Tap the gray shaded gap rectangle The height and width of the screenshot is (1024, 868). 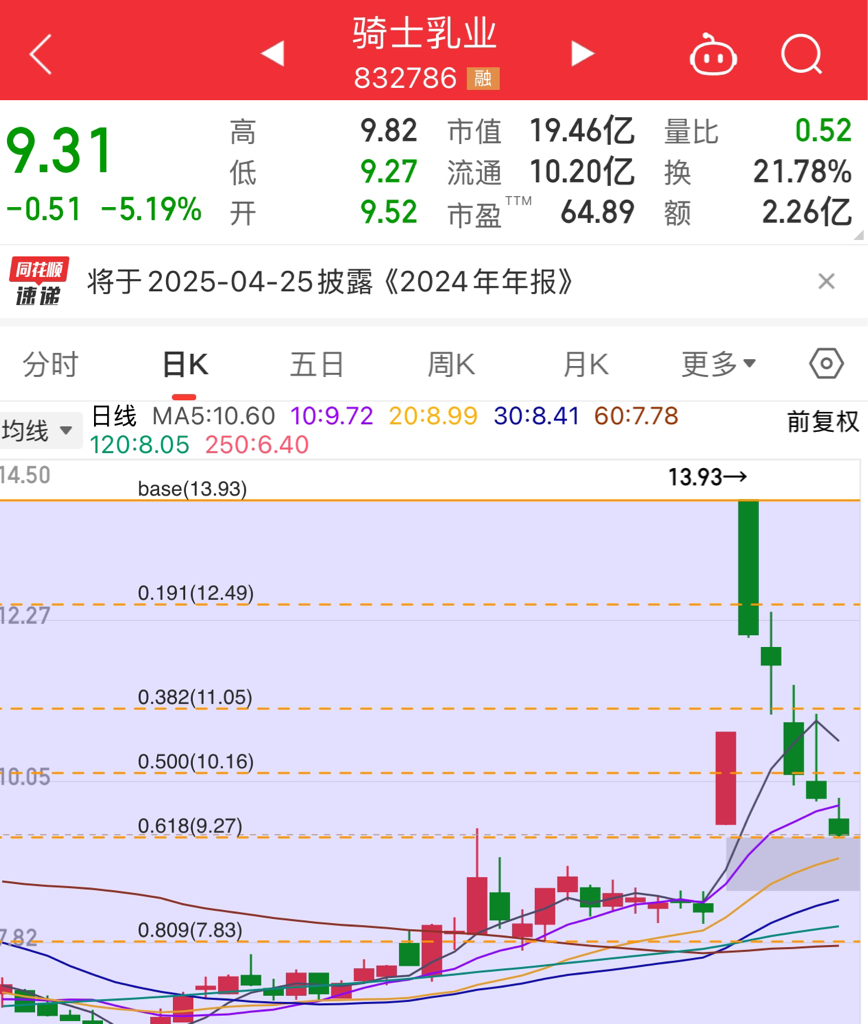pos(793,864)
